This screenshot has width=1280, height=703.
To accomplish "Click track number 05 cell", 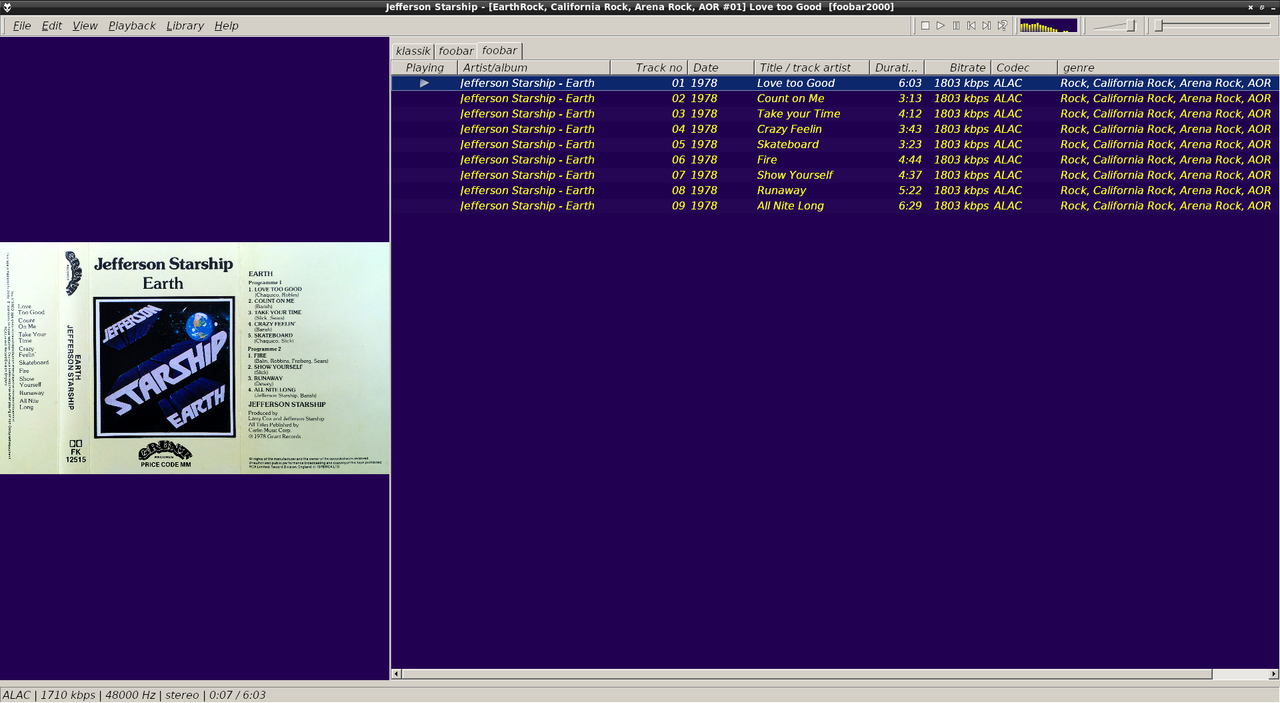I will [678, 144].
